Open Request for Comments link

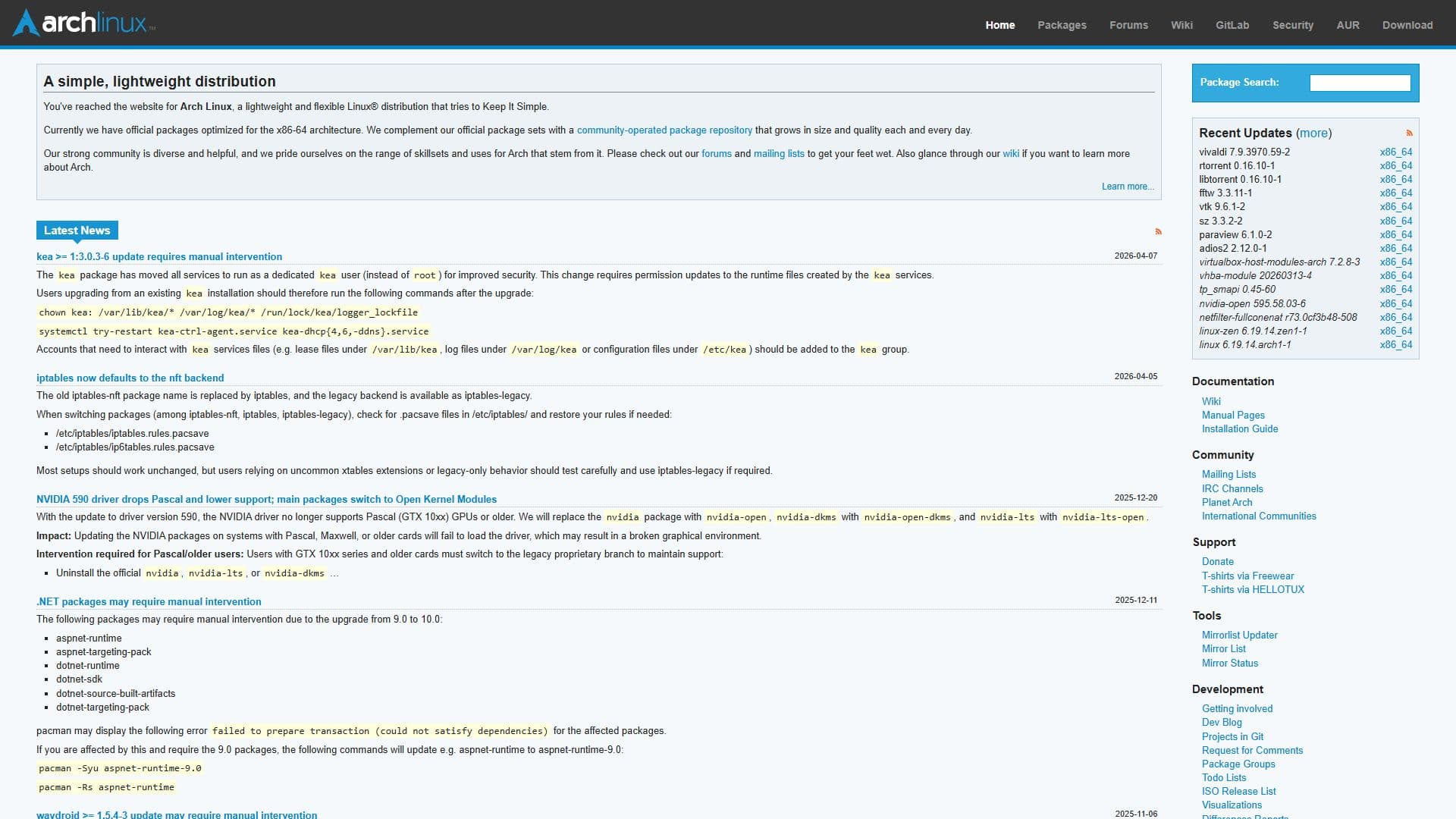(x=1252, y=751)
